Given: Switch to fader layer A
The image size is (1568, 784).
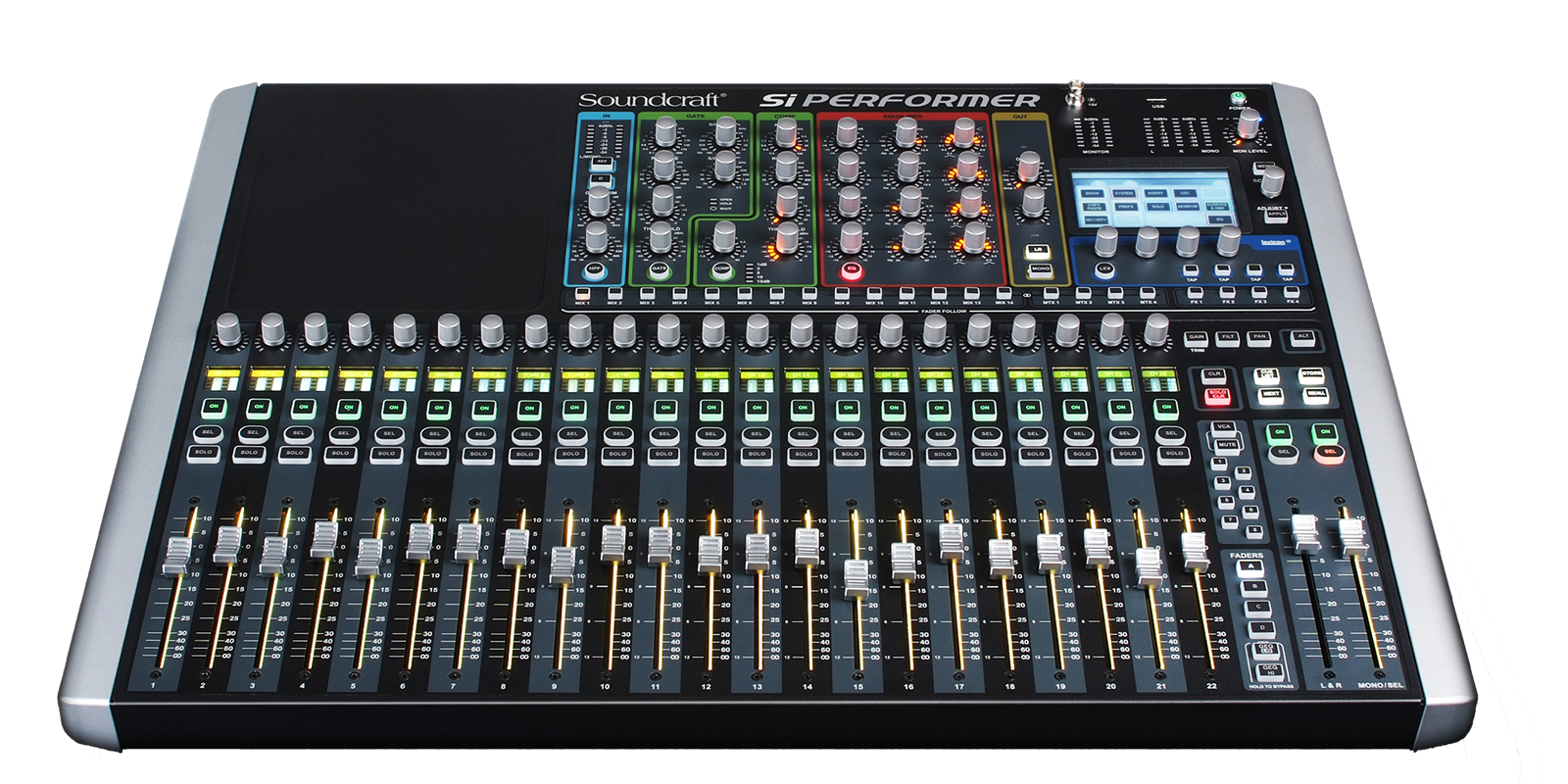Looking at the screenshot, I should click(x=1249, y=568).
